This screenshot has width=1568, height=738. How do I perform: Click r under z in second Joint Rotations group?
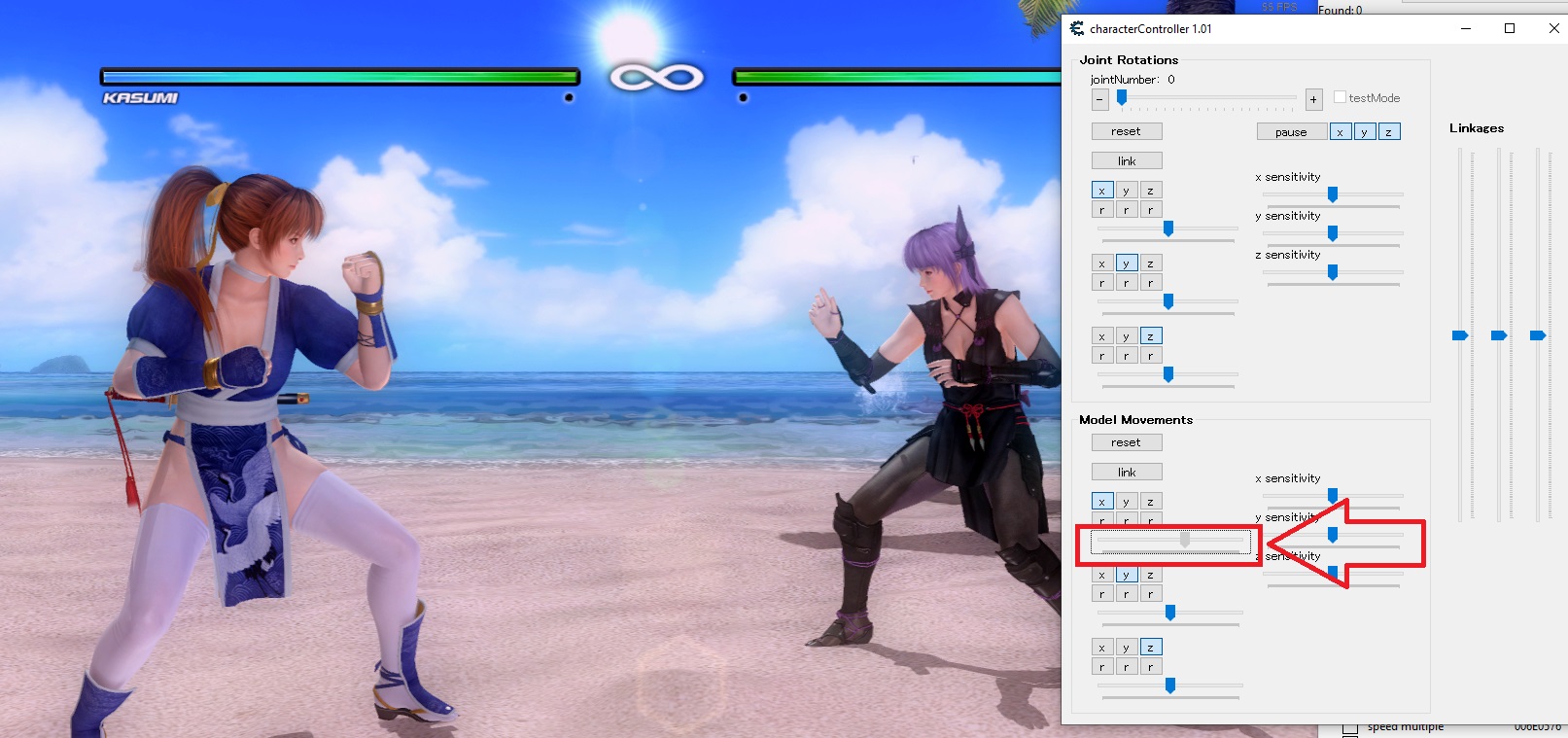click(1151, 283)
